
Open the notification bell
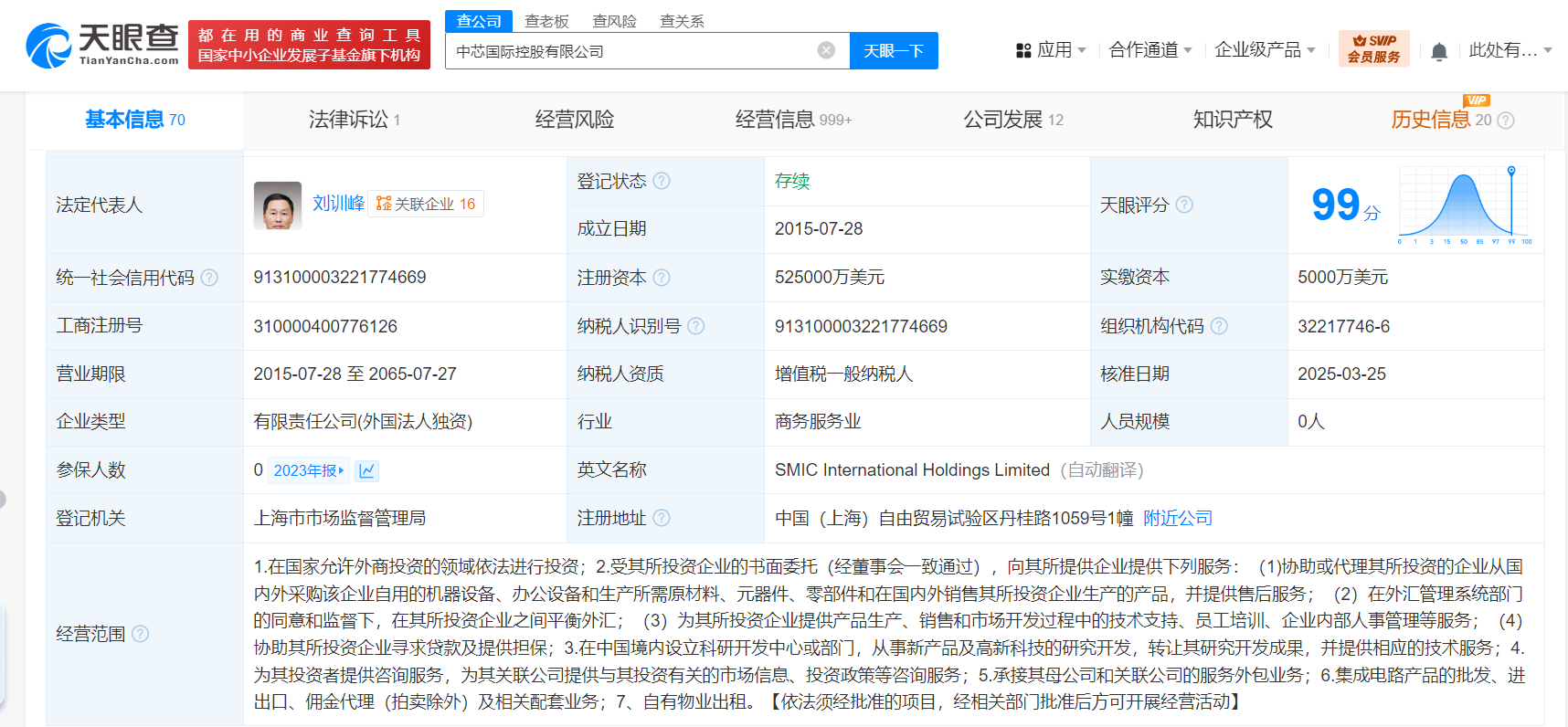(x=1439, y=51)
